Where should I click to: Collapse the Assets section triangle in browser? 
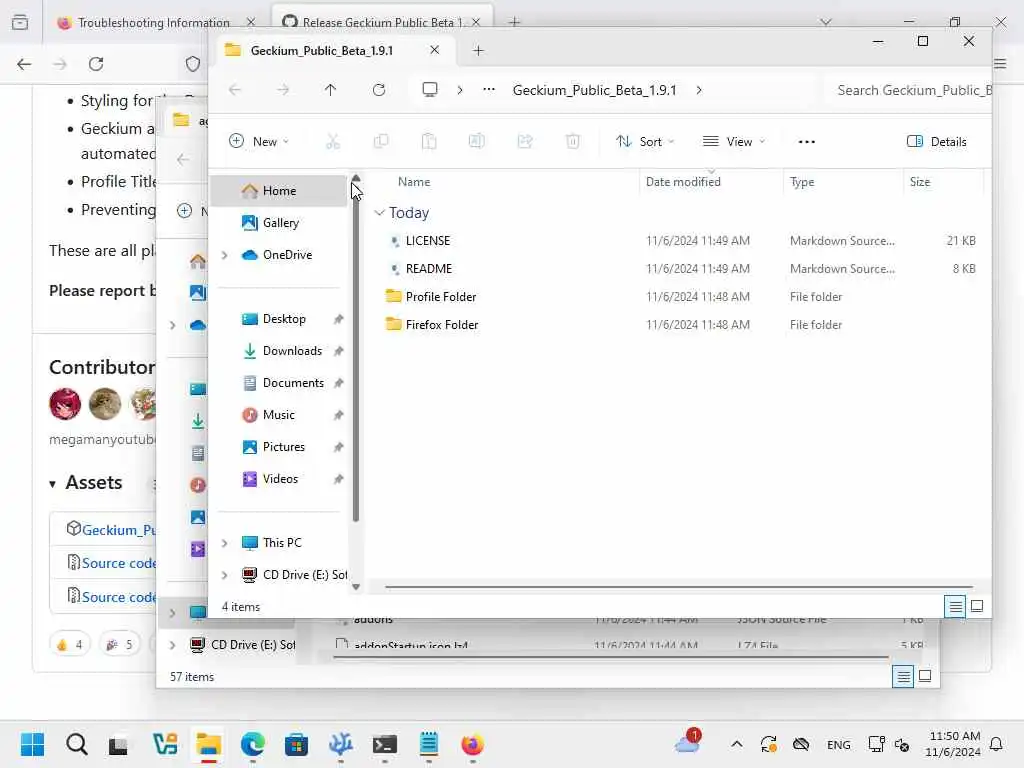(x=53, y=484)
